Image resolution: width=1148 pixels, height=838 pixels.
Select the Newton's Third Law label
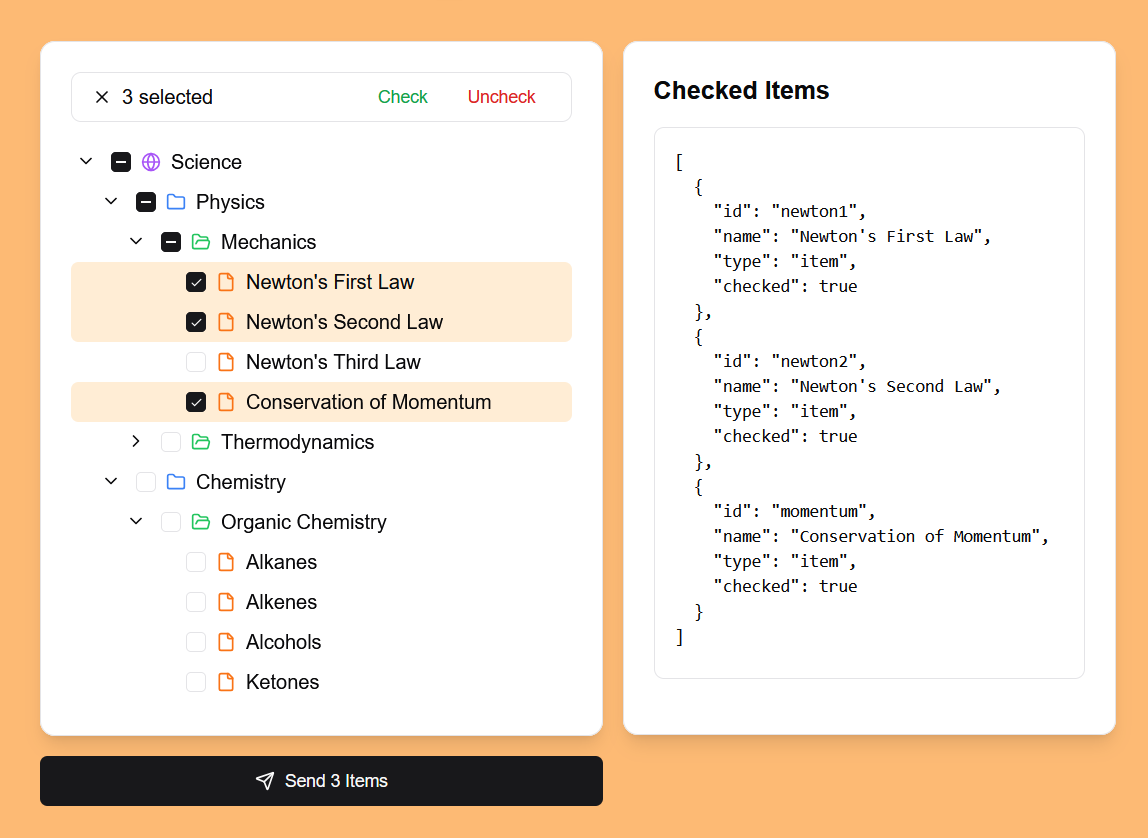[333, 362]
